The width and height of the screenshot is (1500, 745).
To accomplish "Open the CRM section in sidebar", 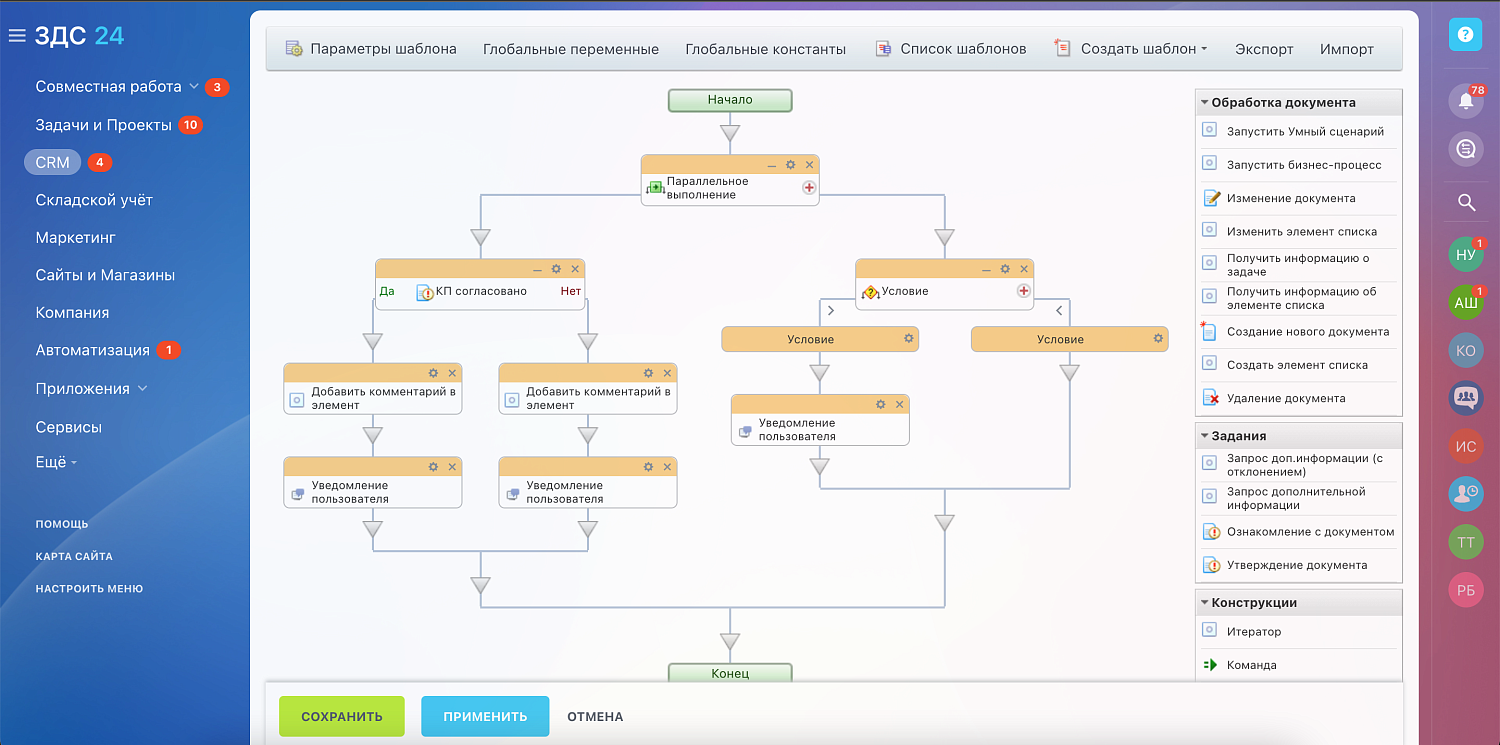I will (52, 161).
